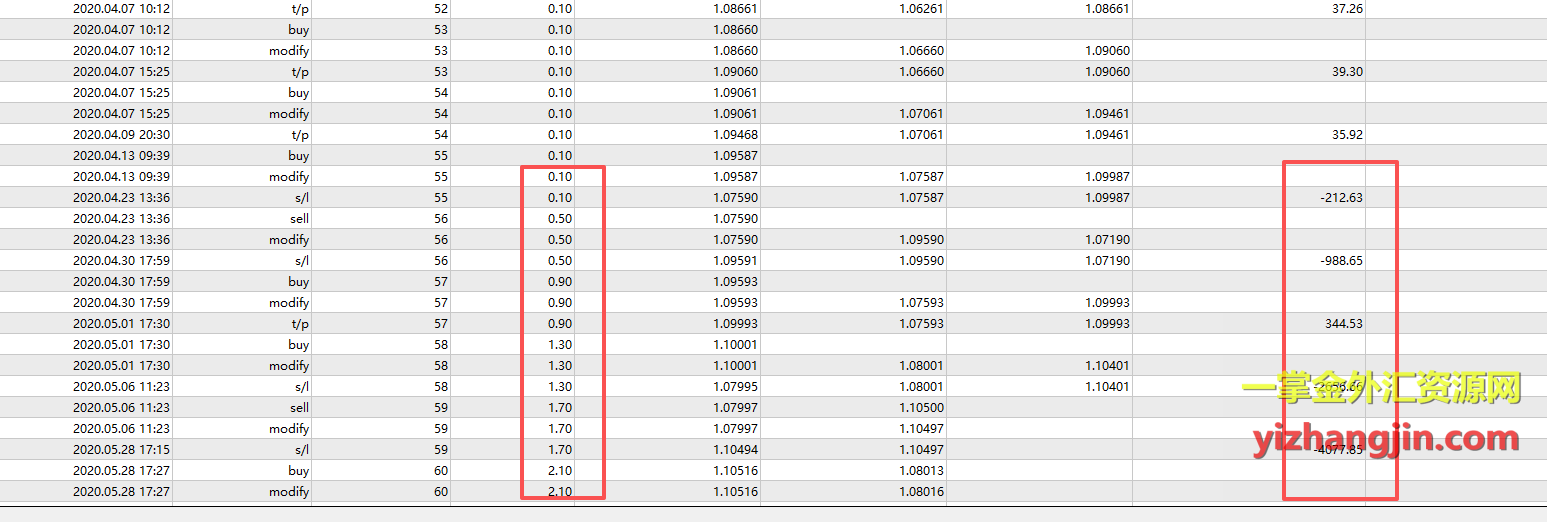
Task: Select the 'sell' type cell for order 56
Action: (298, 219)
